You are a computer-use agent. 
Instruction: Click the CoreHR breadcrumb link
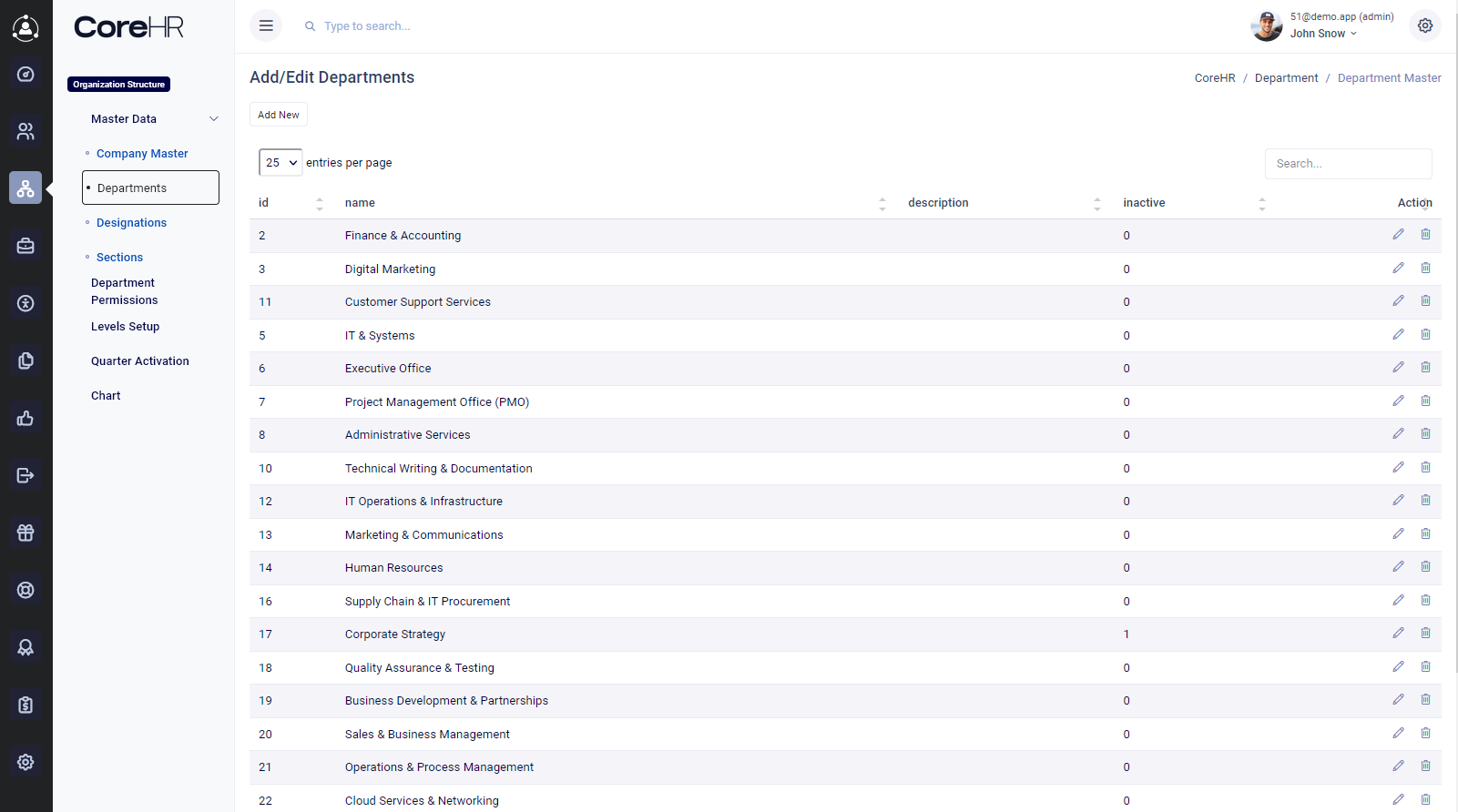[1214, 78]
